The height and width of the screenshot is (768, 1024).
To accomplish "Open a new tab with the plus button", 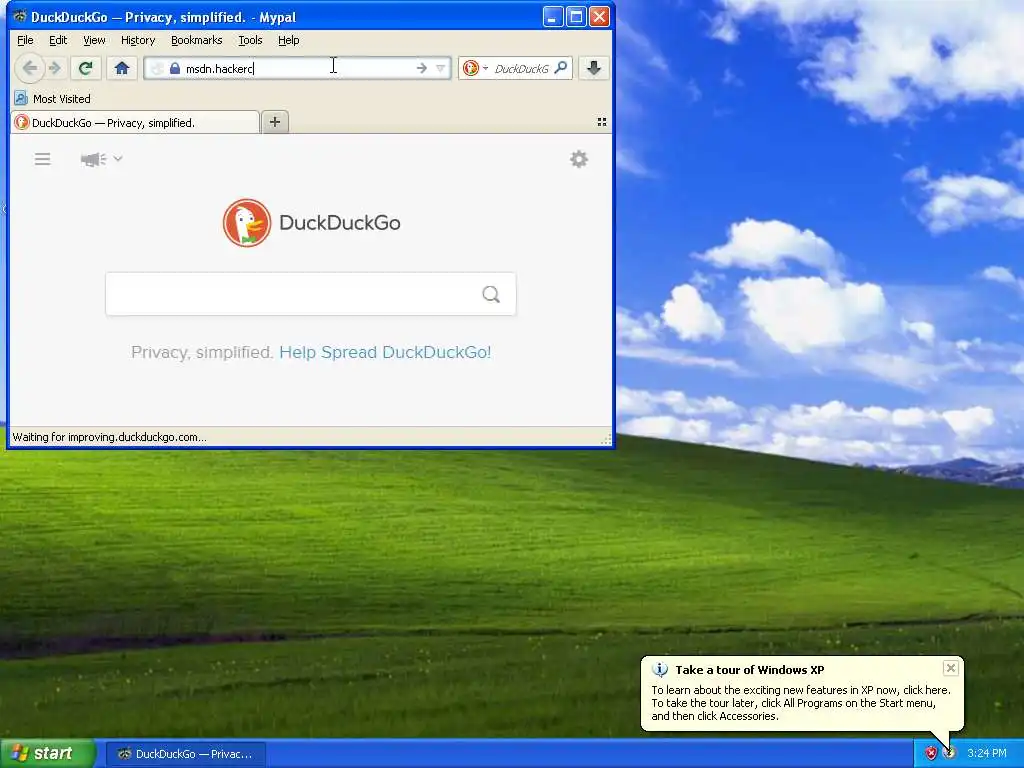I will tap(275, 122).
